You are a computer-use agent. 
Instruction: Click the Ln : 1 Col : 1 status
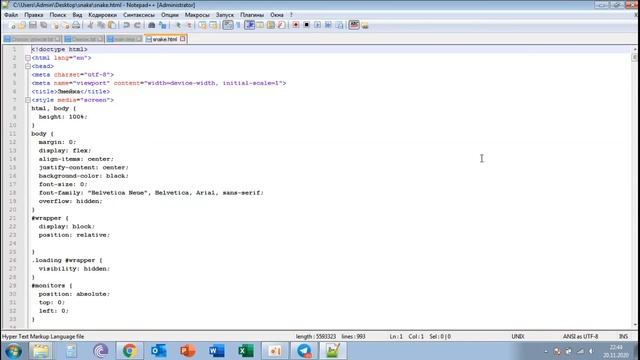click(x=406, y=337)
